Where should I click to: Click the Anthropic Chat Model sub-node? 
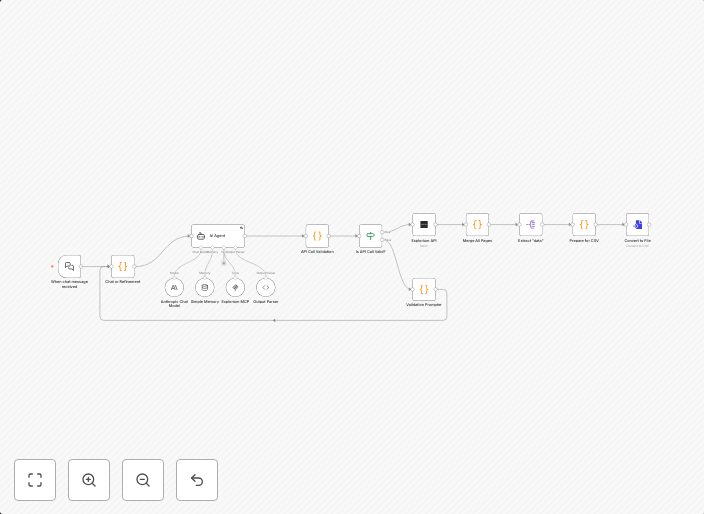(x=174, y=287)
